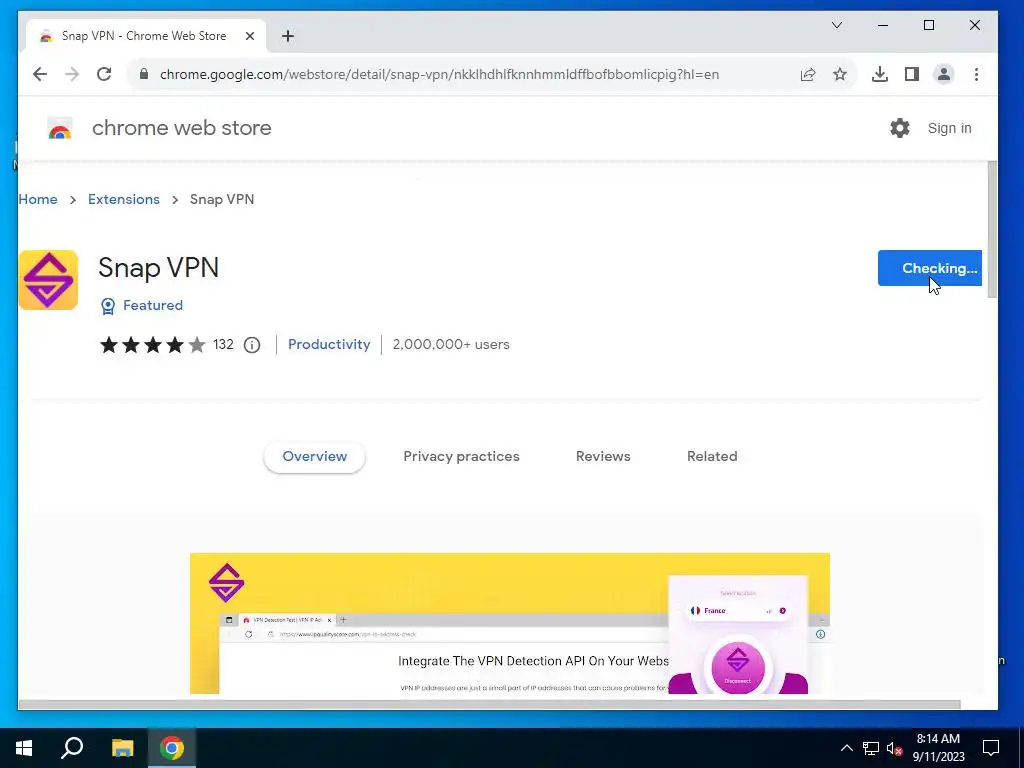Maximize the Chrome window
The width and height of the screenshot is (1024, 768).
click(929, 25)
